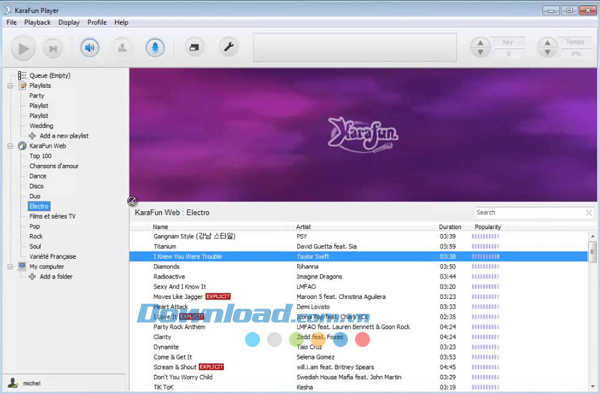Select song Moves Like Jagger

point(359,297)
